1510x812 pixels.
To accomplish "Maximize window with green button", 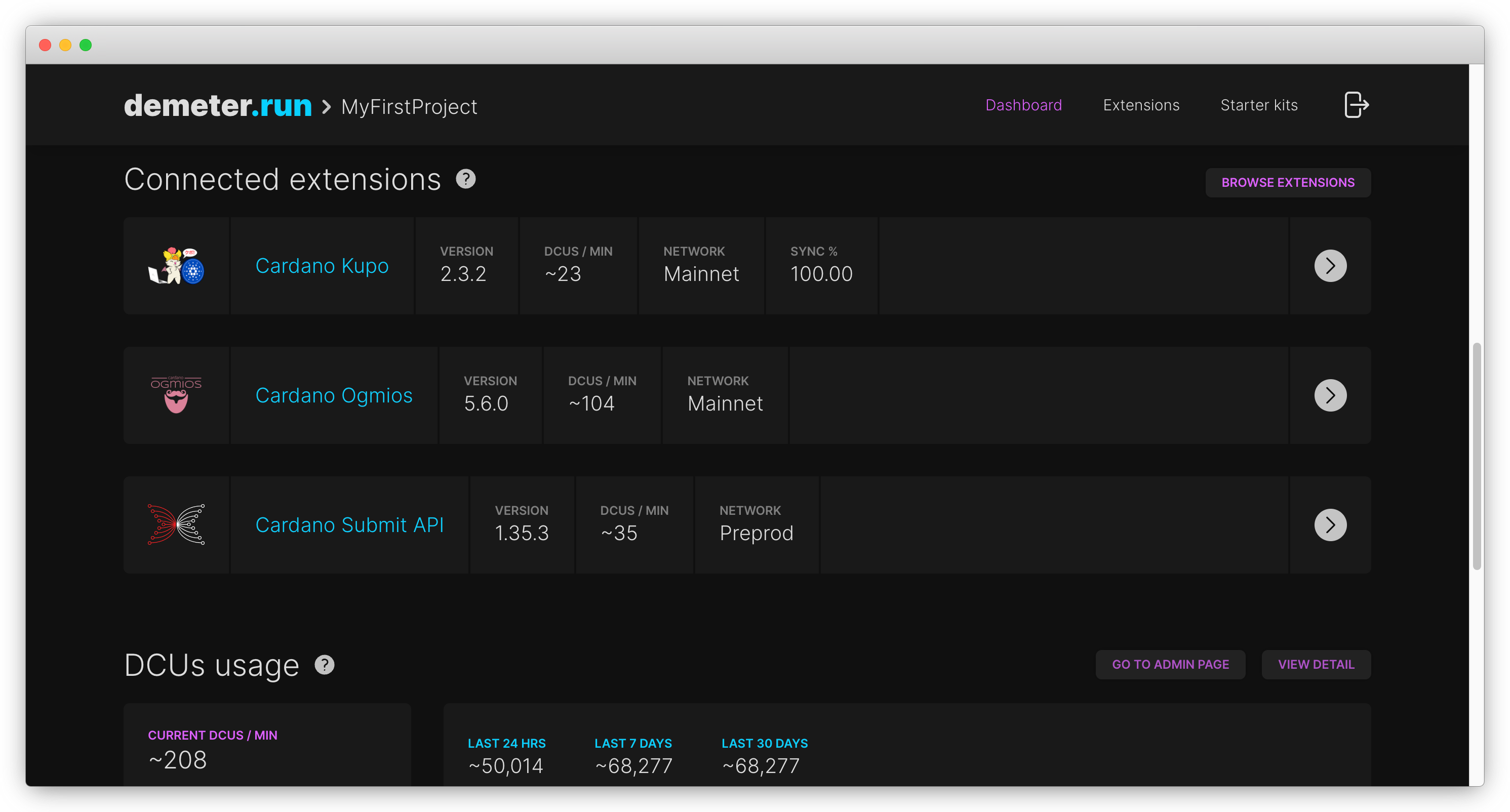I will coord(86,45).
